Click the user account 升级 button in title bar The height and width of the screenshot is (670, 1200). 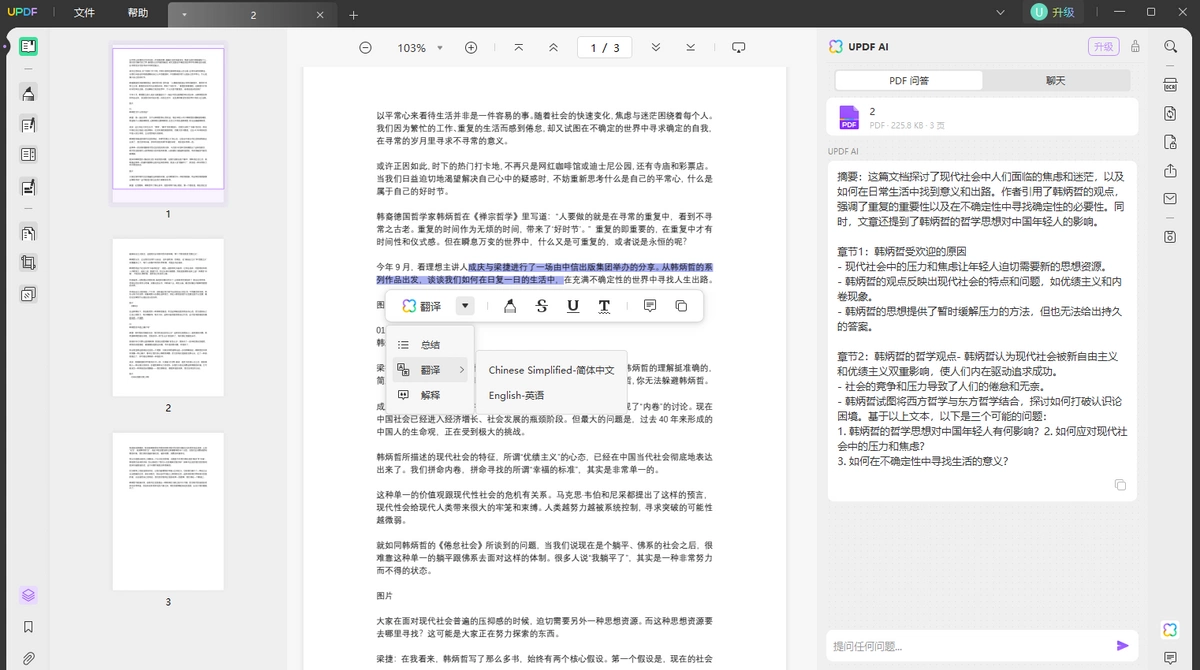pos(1054,13)
